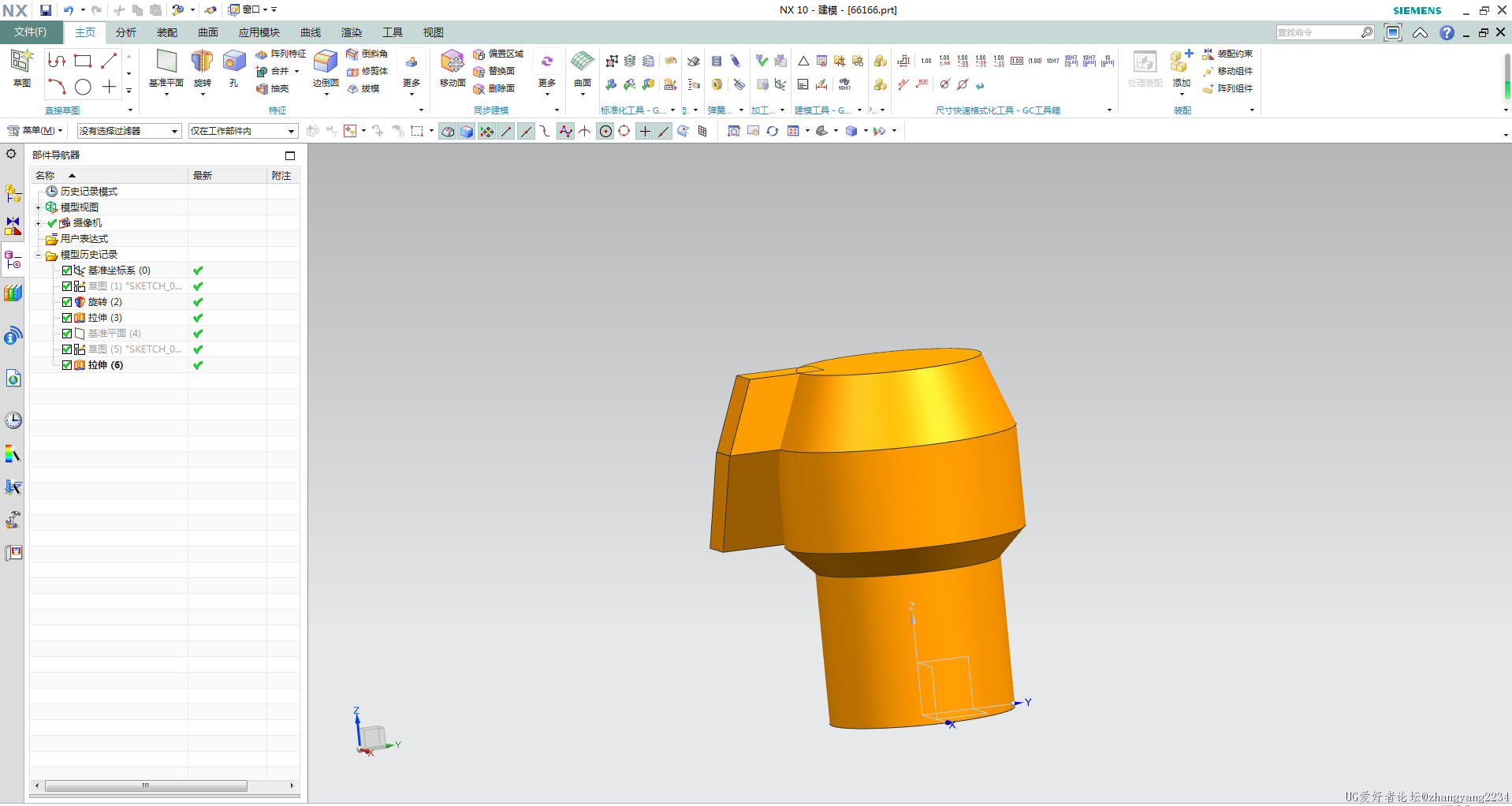Screen dimensions: 1512x806
Task: Click the Undo arrow icon
Action: click(x=69, y=9)
